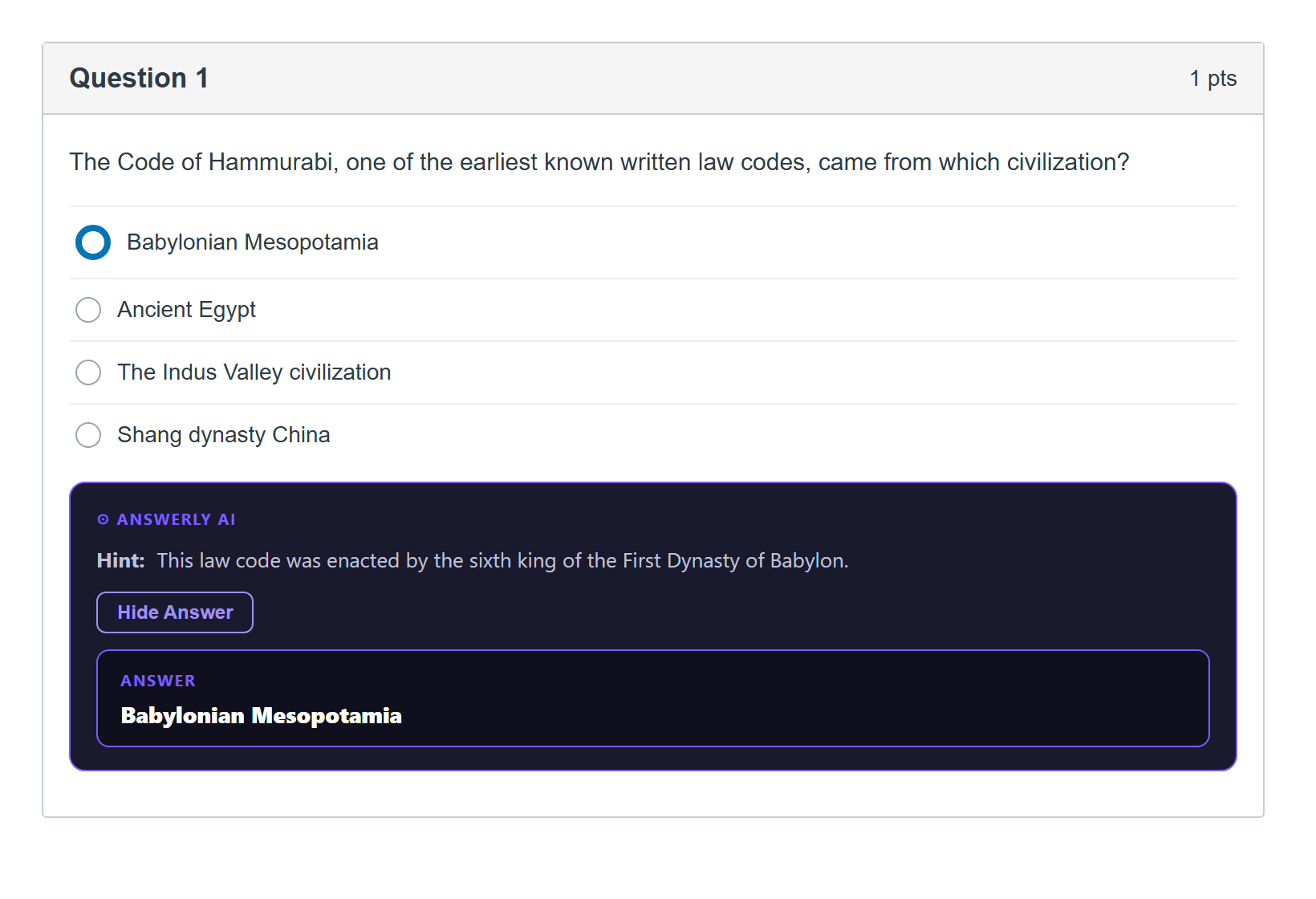
Task: Click the Code of Hammurabi question text
Action: click(x=599, y=162)
